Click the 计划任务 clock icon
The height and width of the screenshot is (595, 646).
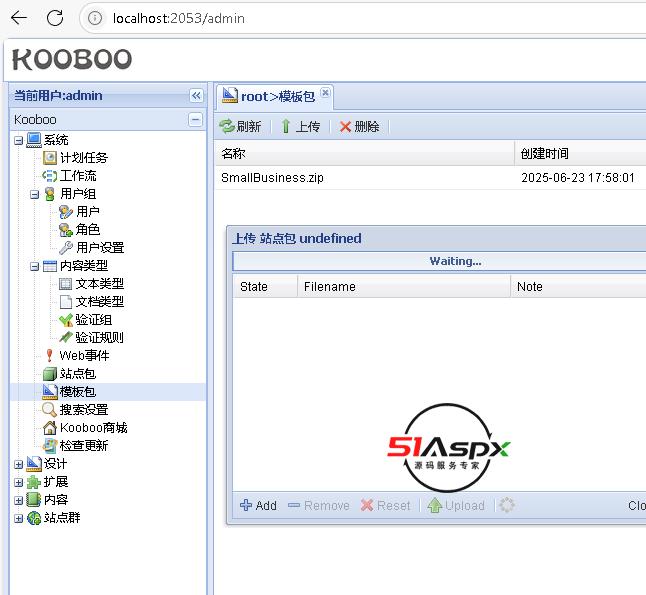50,157
